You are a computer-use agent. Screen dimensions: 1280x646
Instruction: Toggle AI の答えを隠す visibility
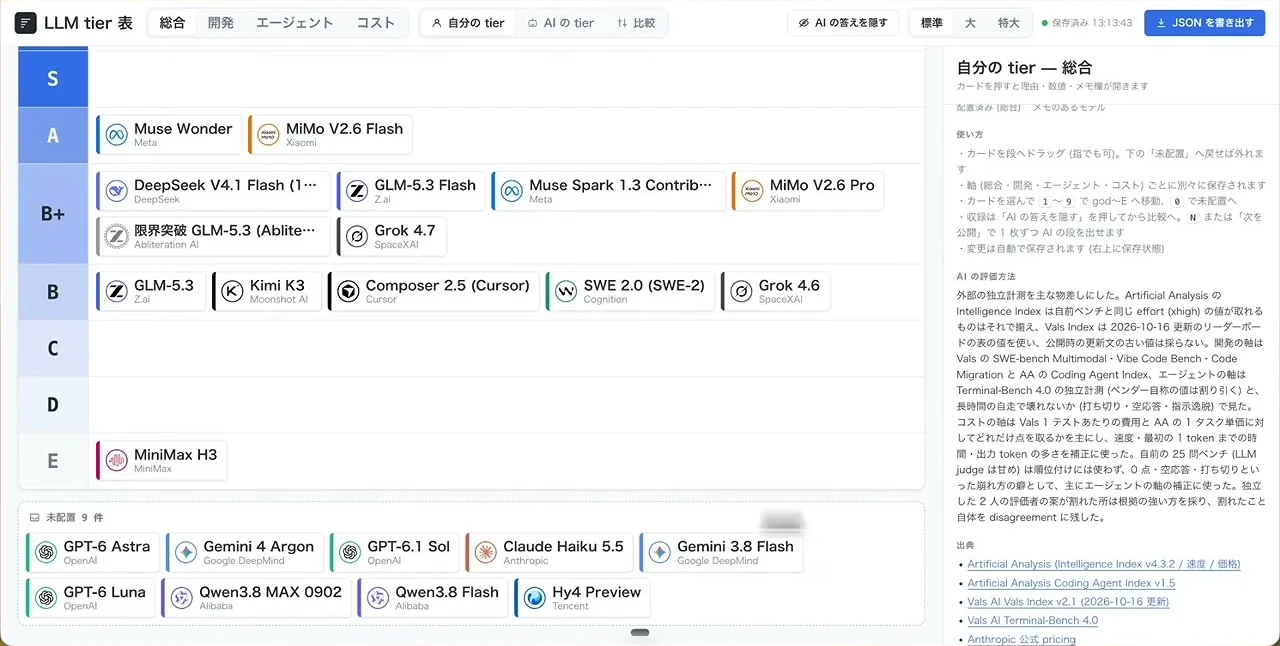pyautogui.click(x=844, y=23)
